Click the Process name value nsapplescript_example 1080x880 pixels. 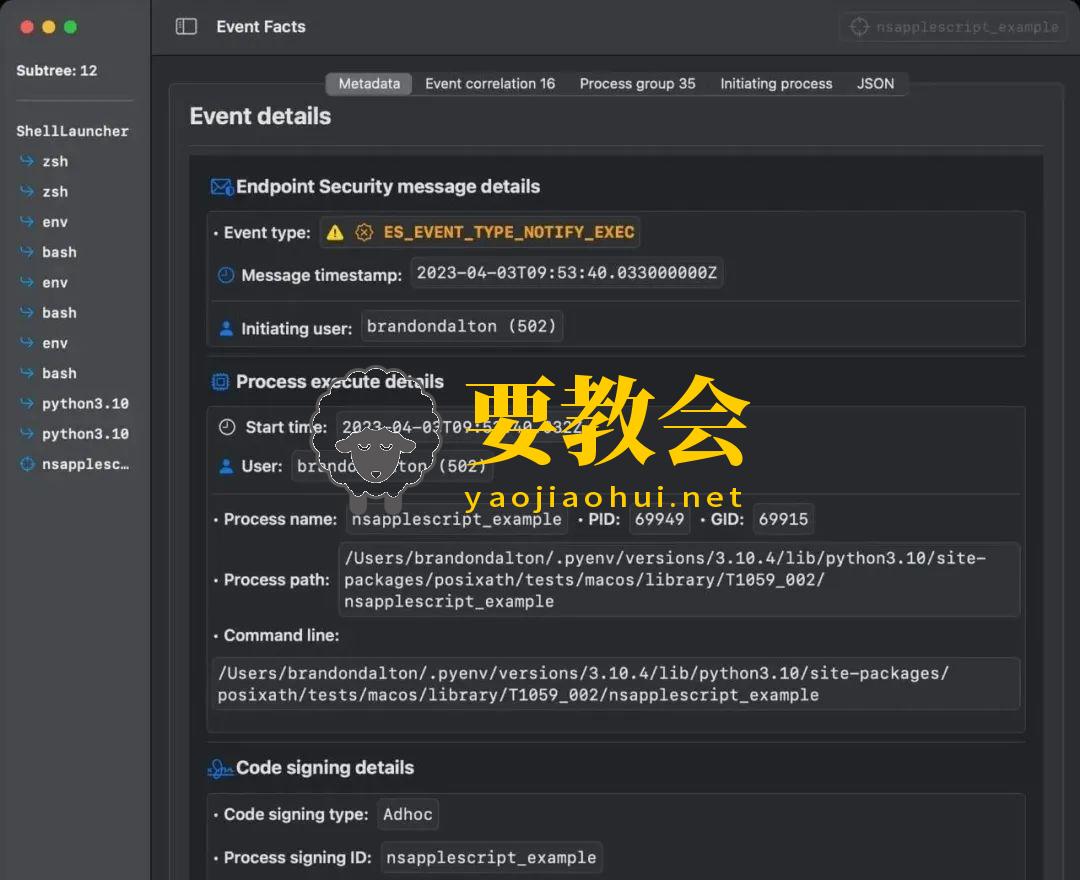[x=457, y=519]
